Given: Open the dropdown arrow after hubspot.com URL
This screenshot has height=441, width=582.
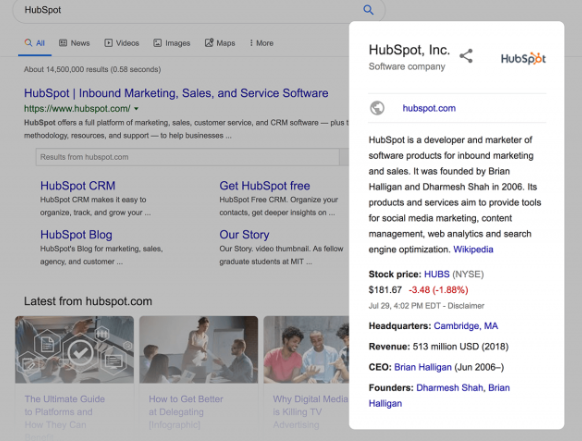Looking at the screenshot, I should [x=136, y=109].
